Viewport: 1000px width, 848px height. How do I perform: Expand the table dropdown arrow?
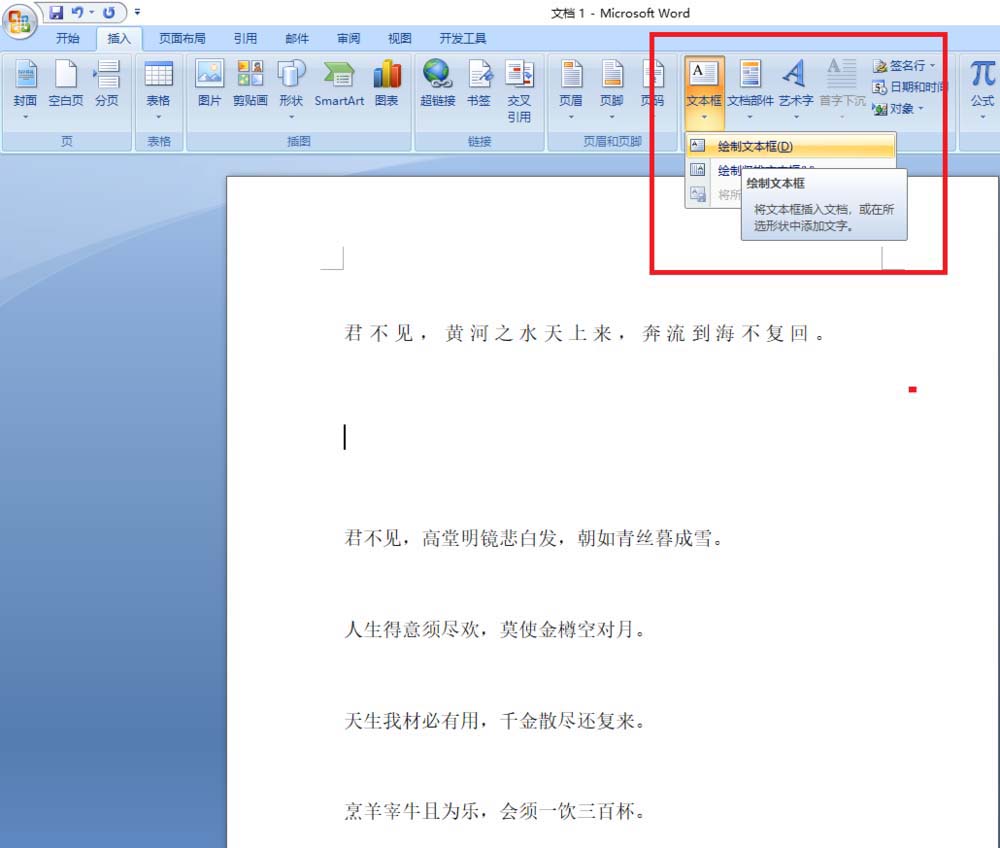(x=158, y=117)
